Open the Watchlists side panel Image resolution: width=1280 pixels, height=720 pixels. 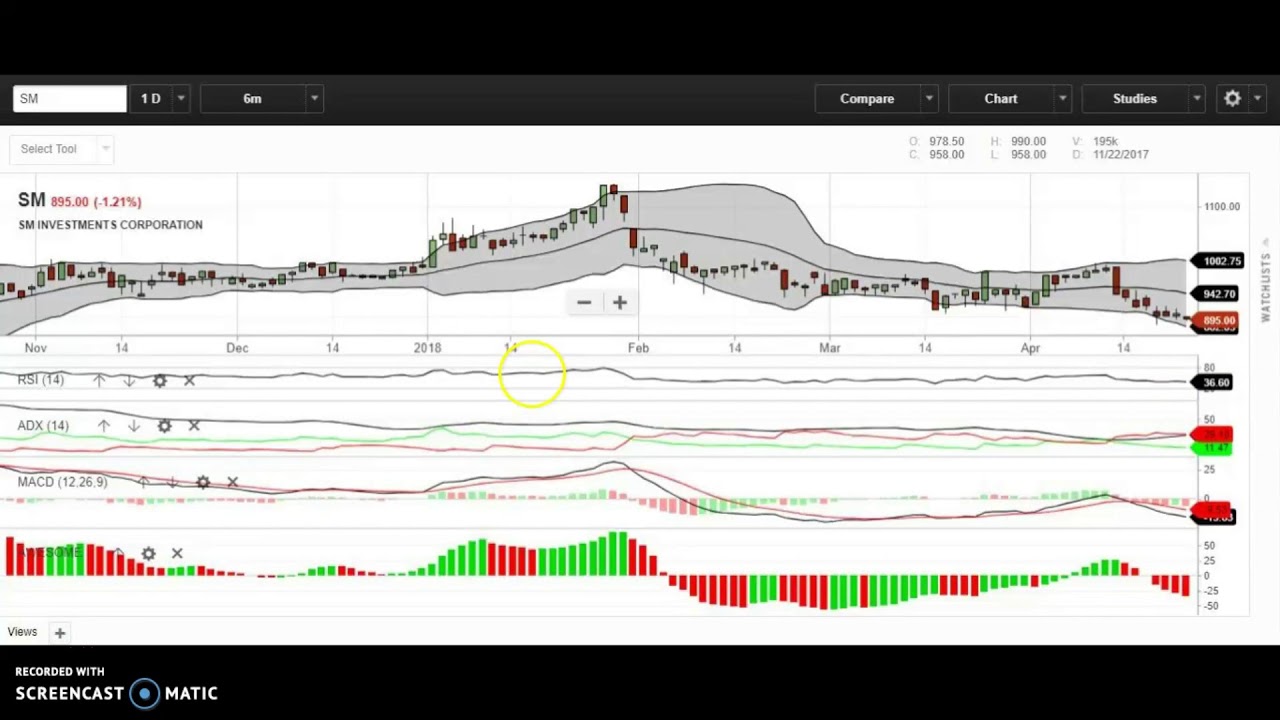click(1265, 281)
